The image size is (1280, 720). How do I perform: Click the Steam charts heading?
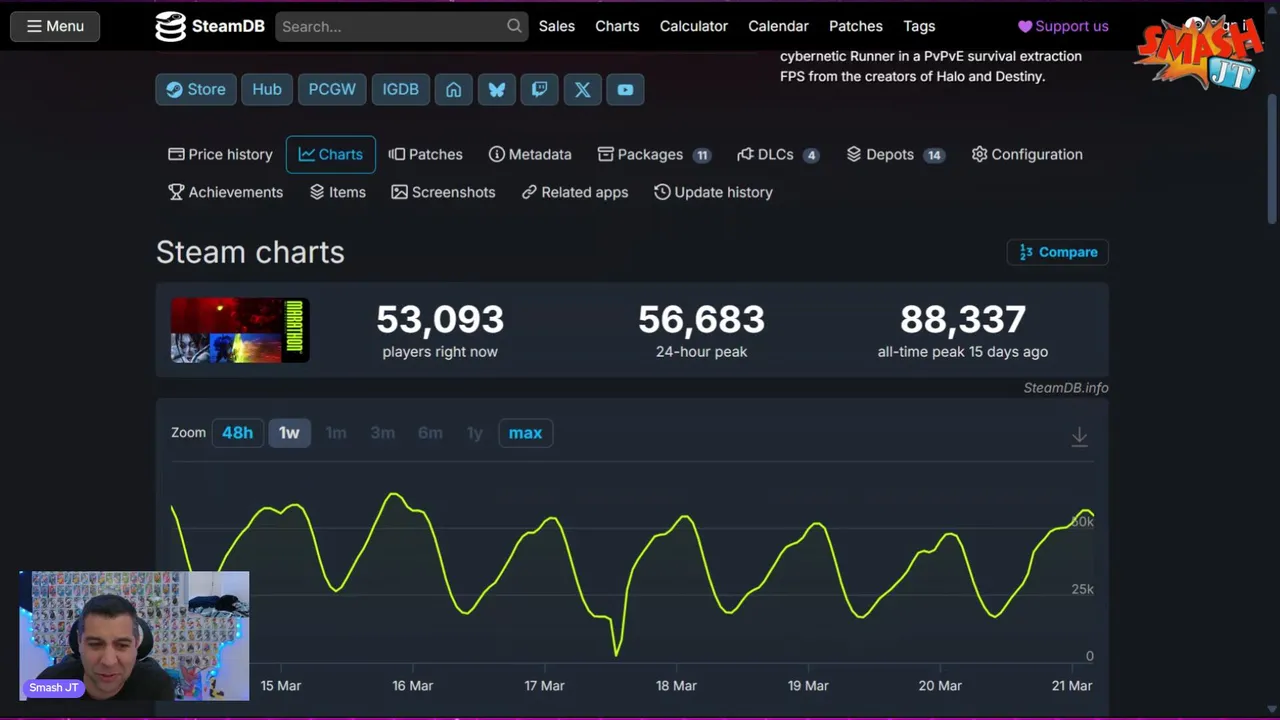(250, 252)
